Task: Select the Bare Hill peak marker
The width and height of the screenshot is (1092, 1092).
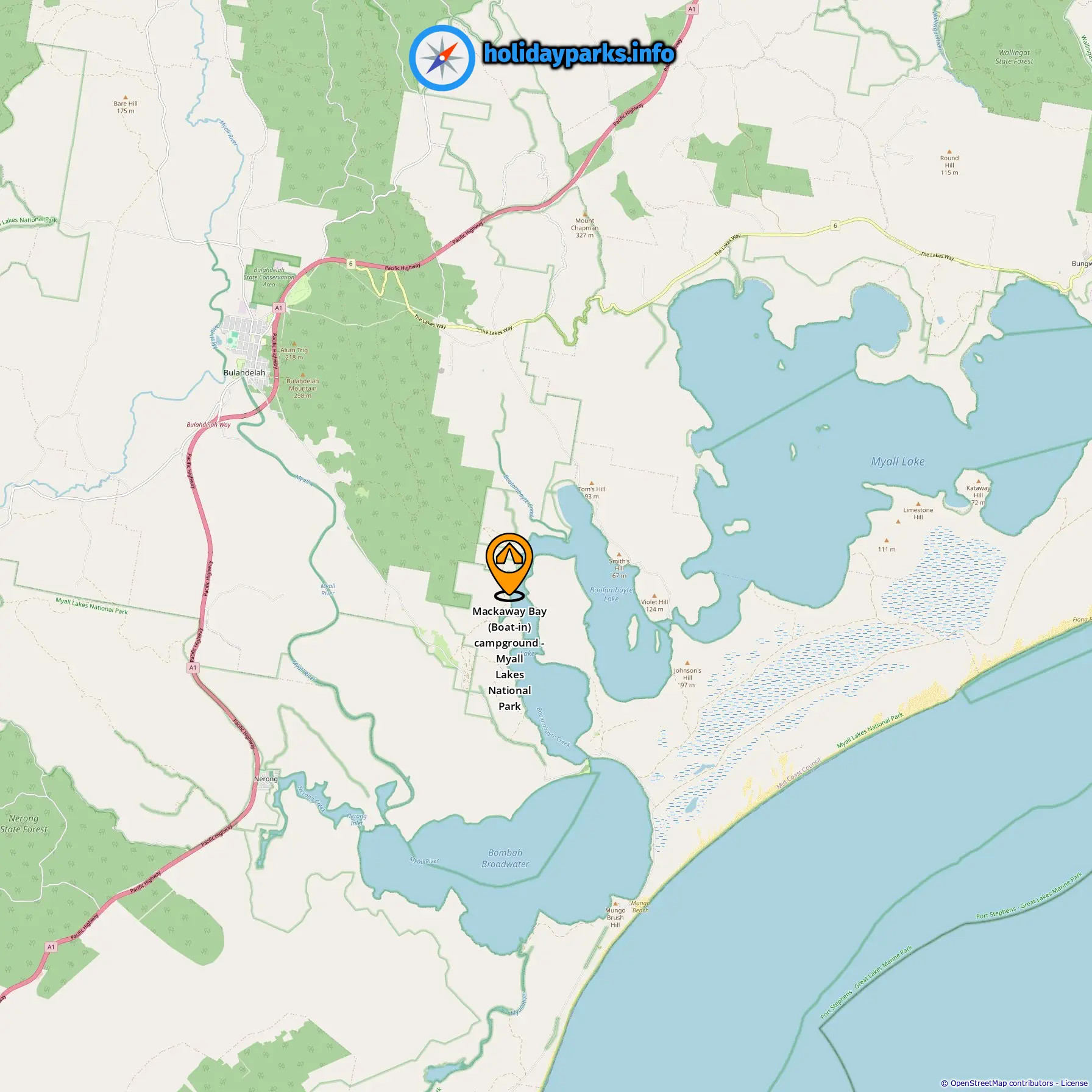Action: click(x=125, y=97)
